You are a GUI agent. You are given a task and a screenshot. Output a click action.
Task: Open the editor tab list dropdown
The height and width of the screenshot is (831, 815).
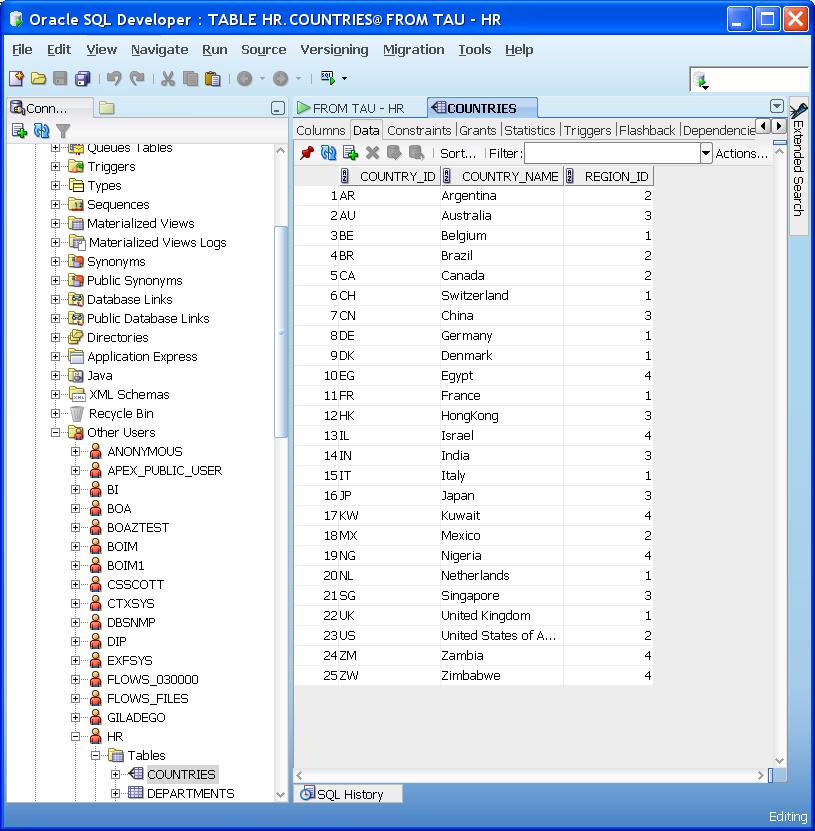[777, 107]
